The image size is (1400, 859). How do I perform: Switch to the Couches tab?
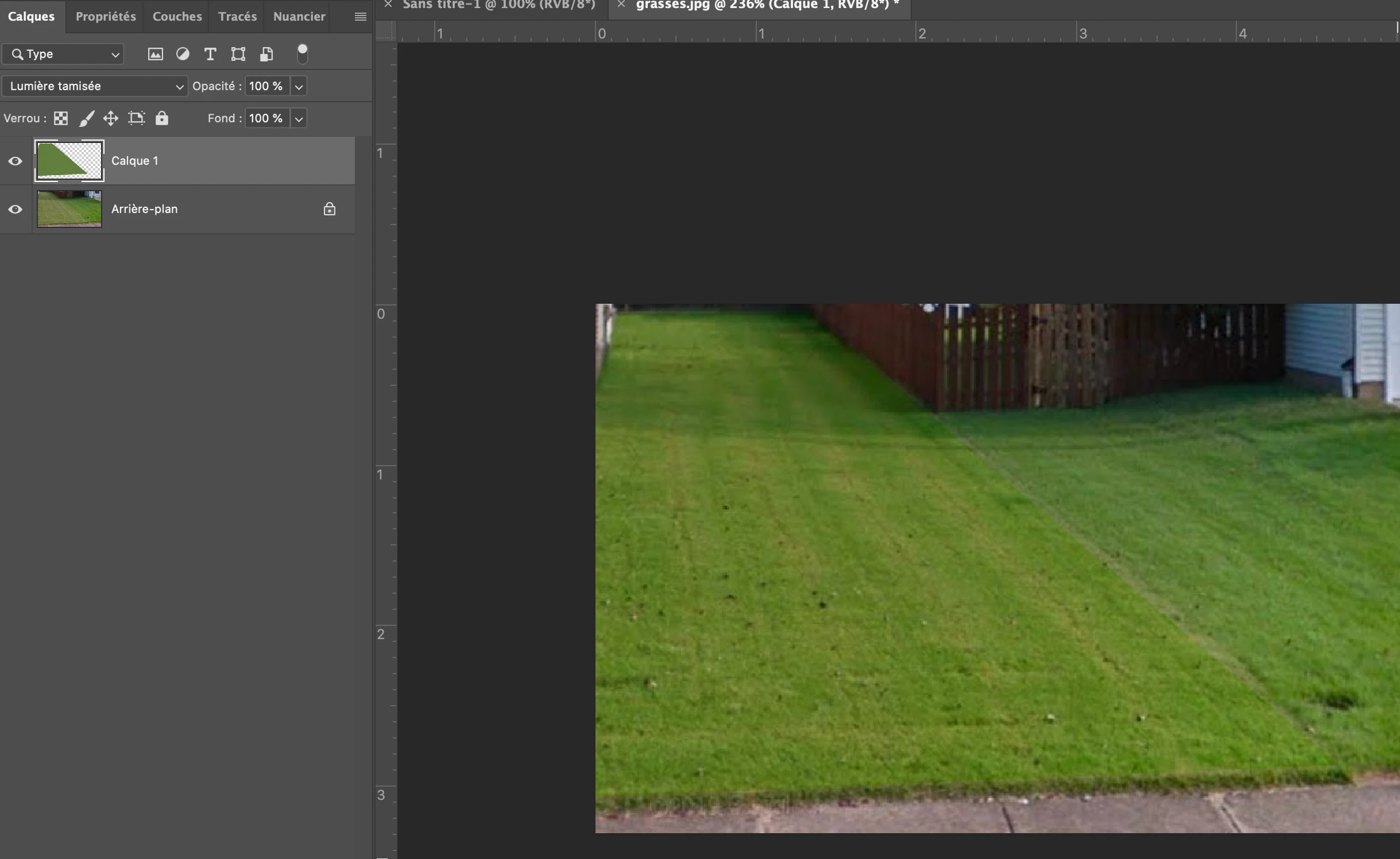pyautogui.click(x=177, y=16)
